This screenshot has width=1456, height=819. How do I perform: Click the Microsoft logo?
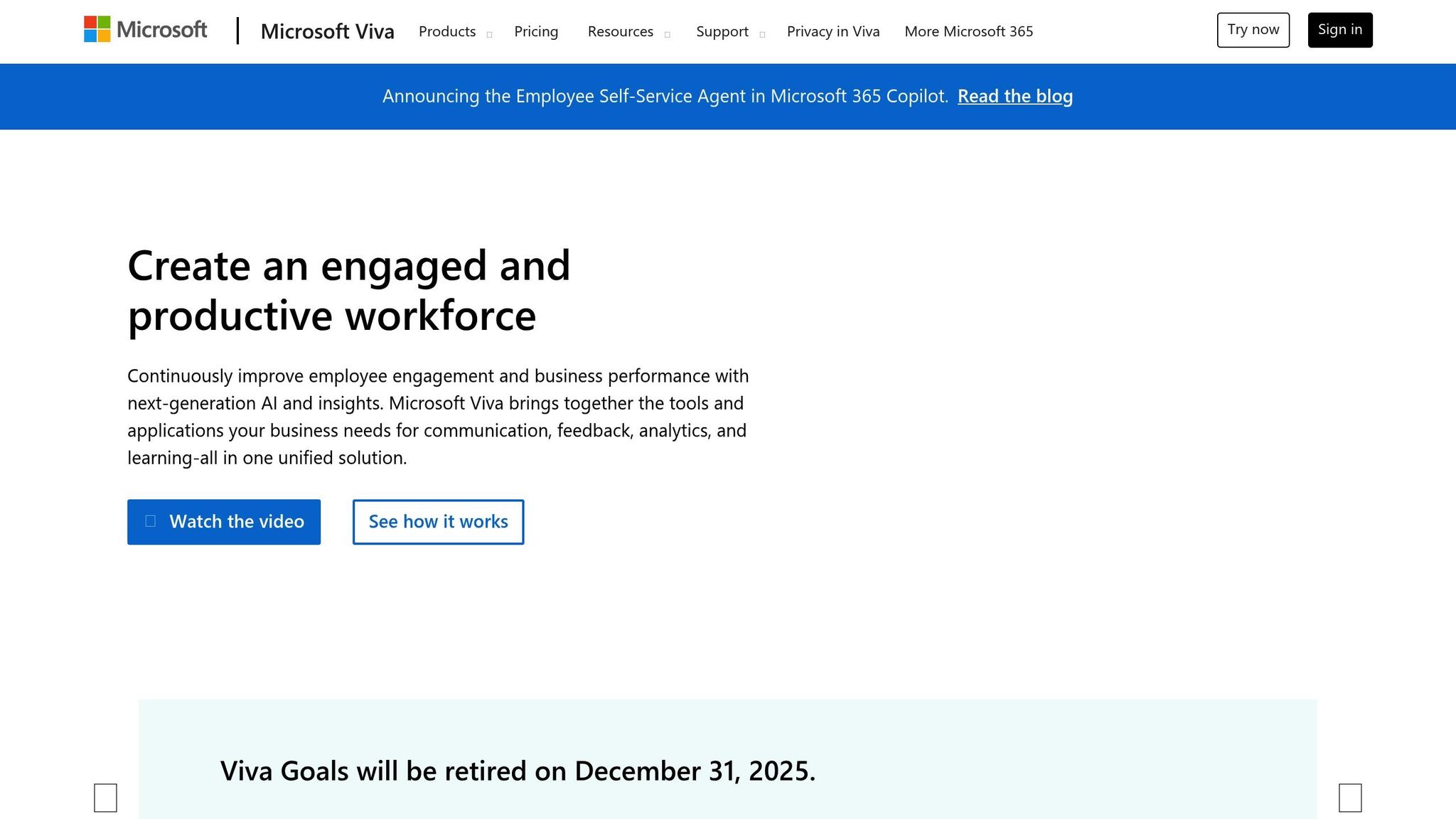(145, 30)
